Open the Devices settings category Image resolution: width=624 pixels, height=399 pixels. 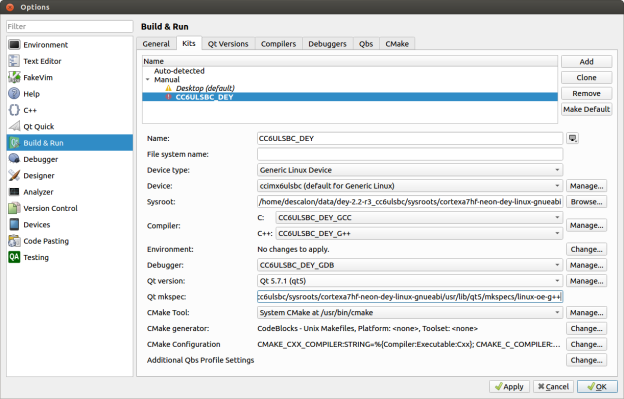coord(70,224)
